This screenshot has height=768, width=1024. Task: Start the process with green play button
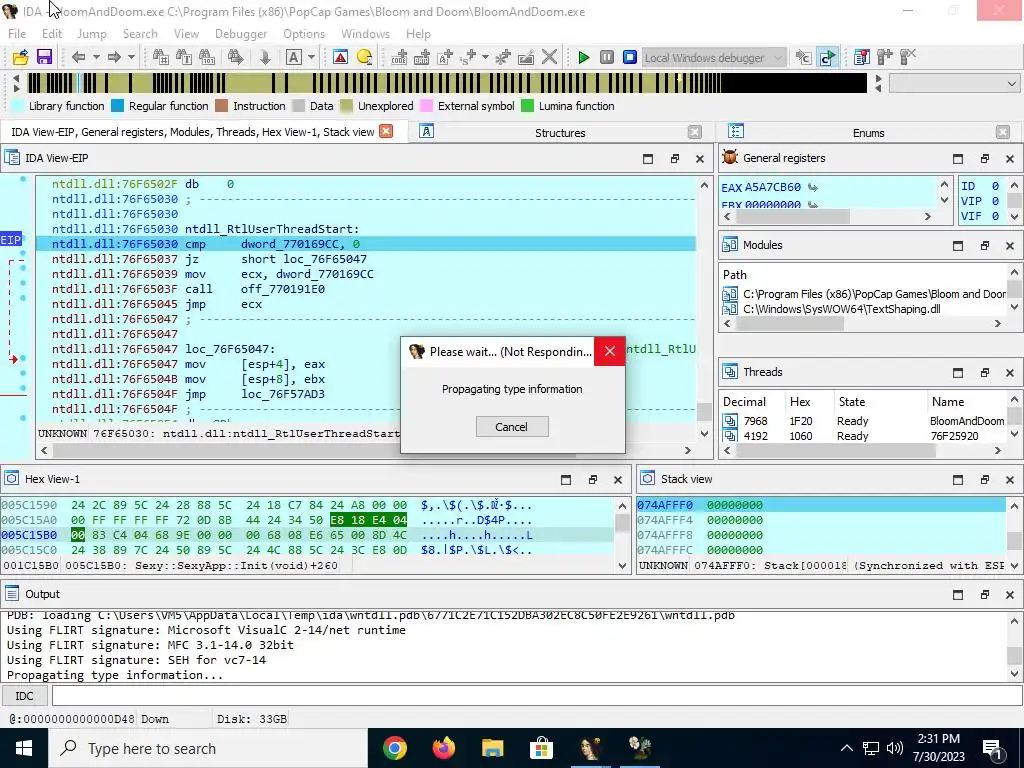pos(584,57)
